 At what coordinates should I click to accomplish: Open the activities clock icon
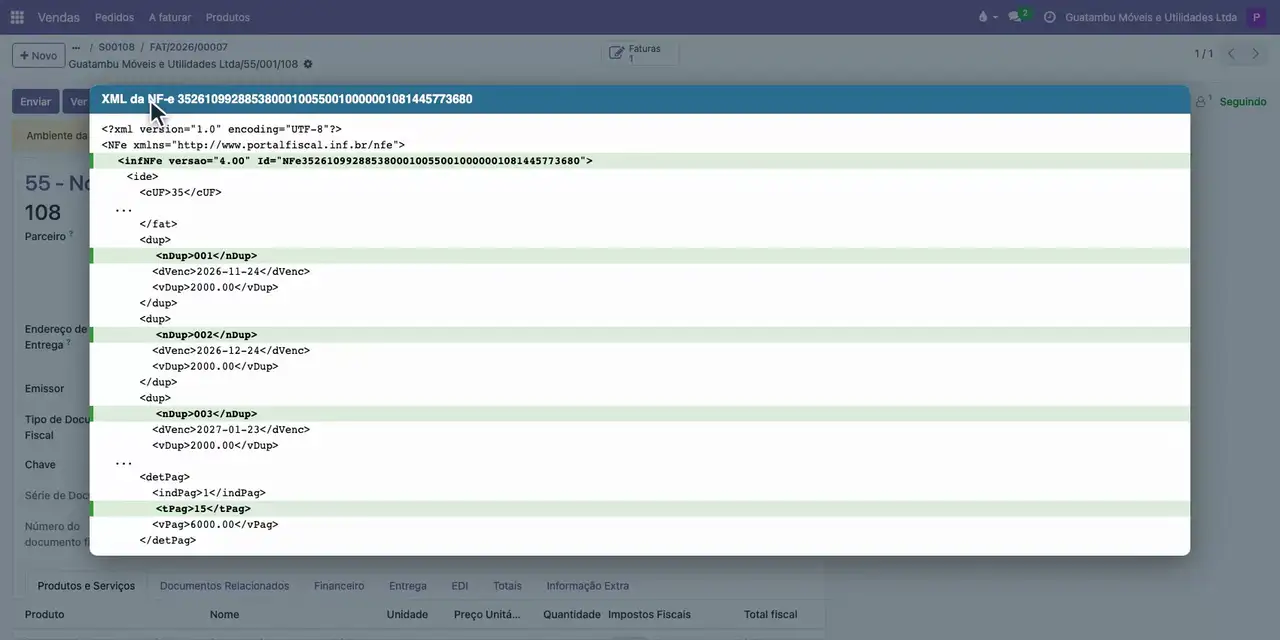(1049, 17)
